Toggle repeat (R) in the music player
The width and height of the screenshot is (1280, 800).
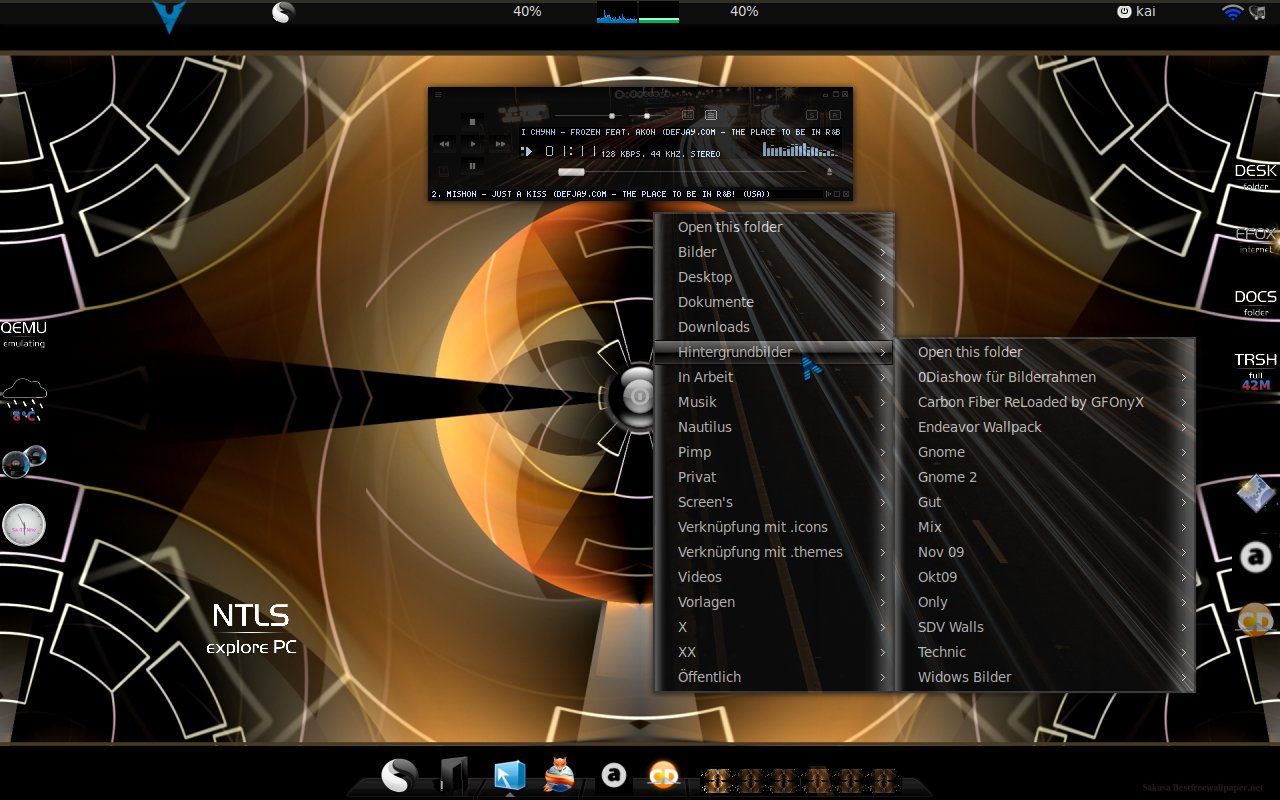[x=835, y=115]
